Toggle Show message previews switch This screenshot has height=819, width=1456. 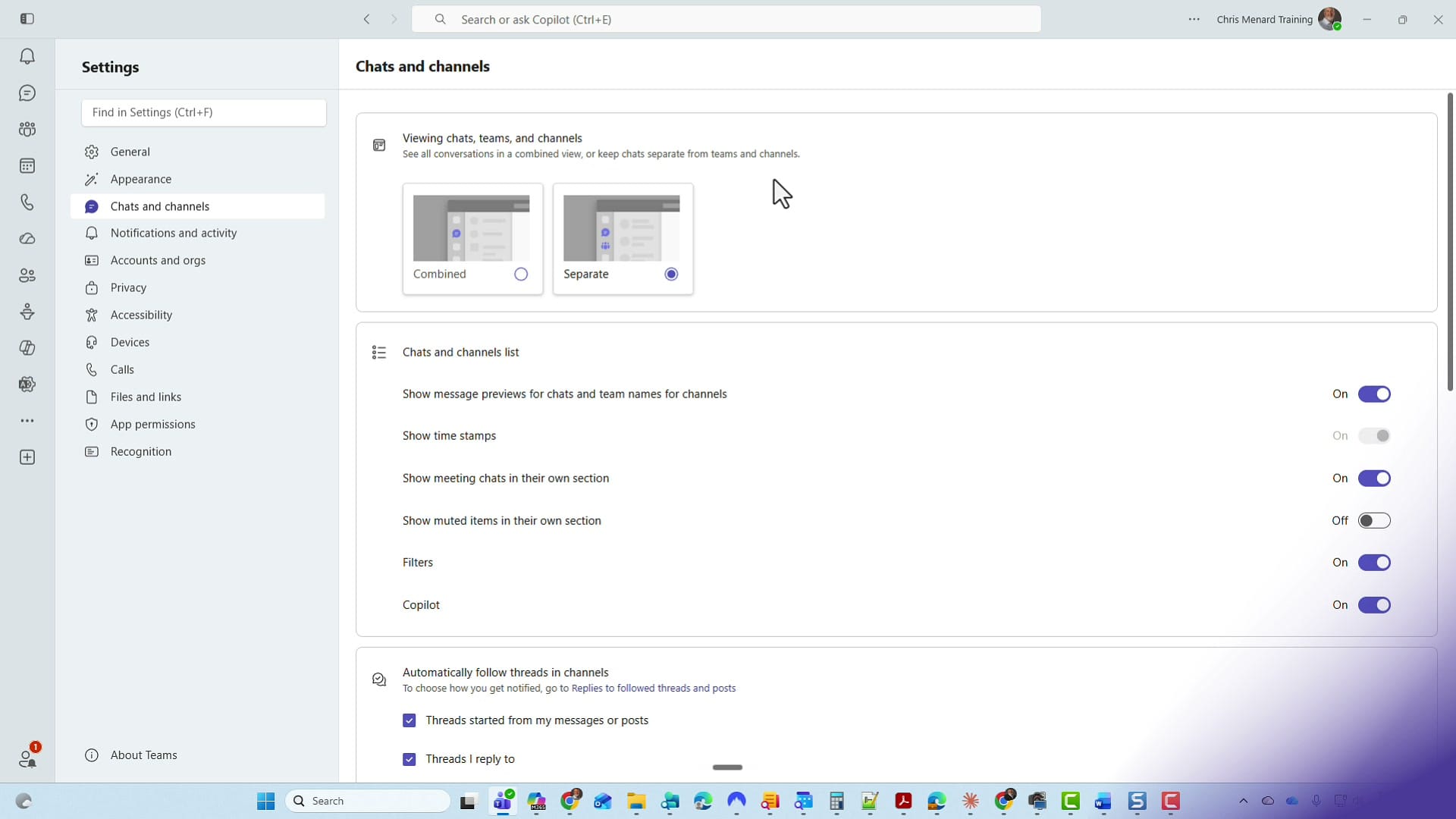click(x=1374, y=394)
